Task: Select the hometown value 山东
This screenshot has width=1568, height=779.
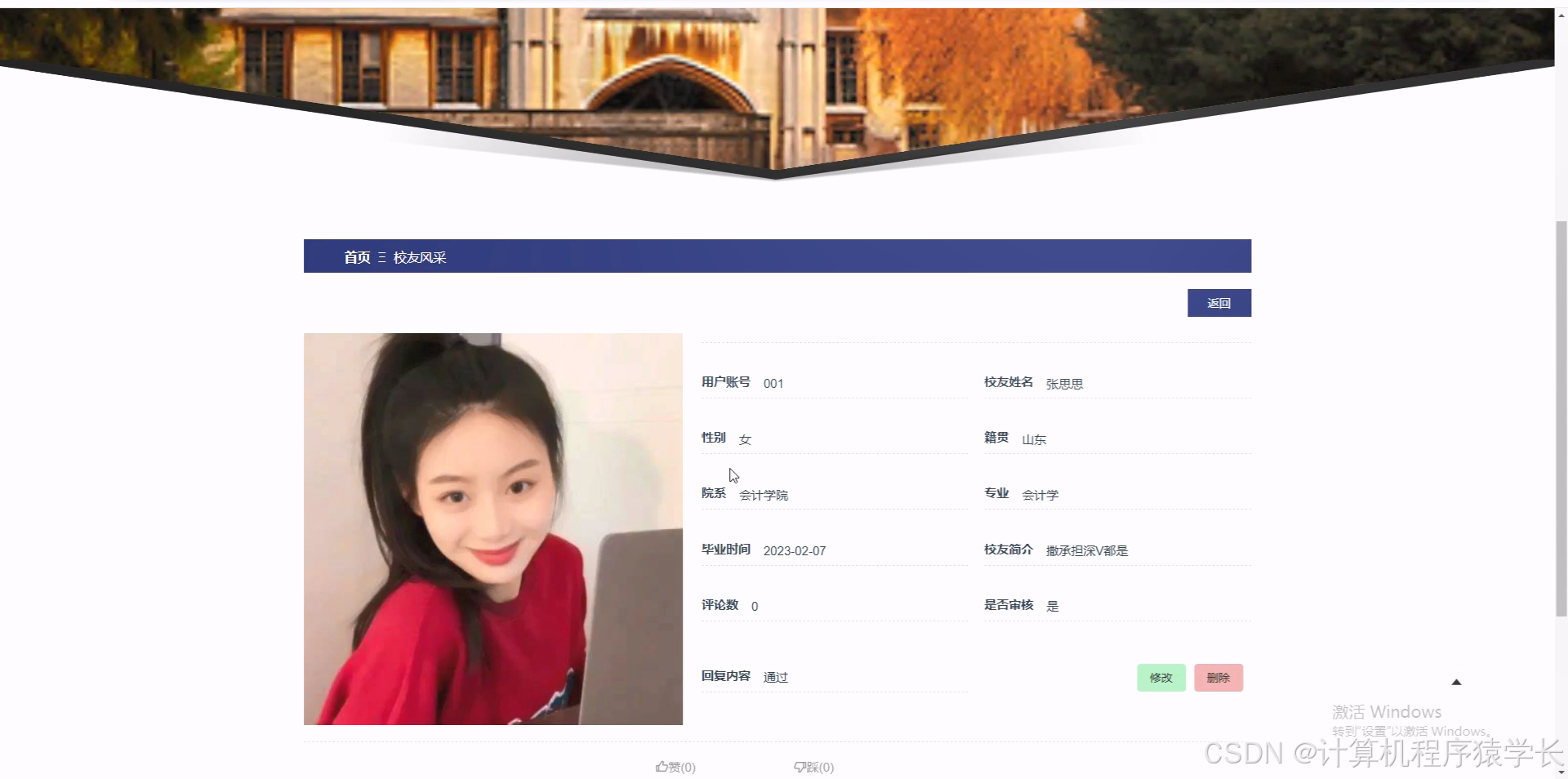Action: pos(1034,439)
